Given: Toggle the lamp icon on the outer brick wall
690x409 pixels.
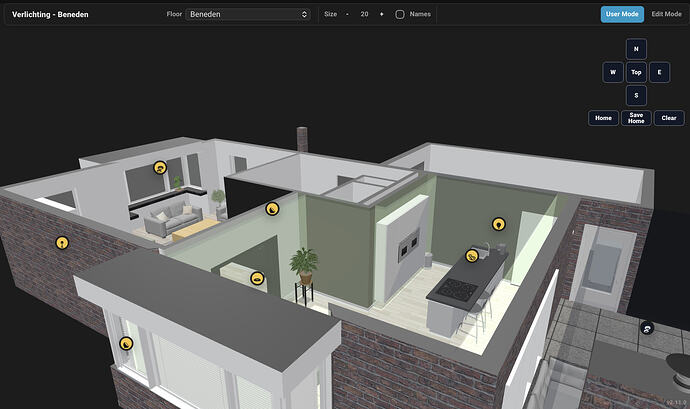Looking at the screenshot, I should pyautogui.click(x=62, y=243).
